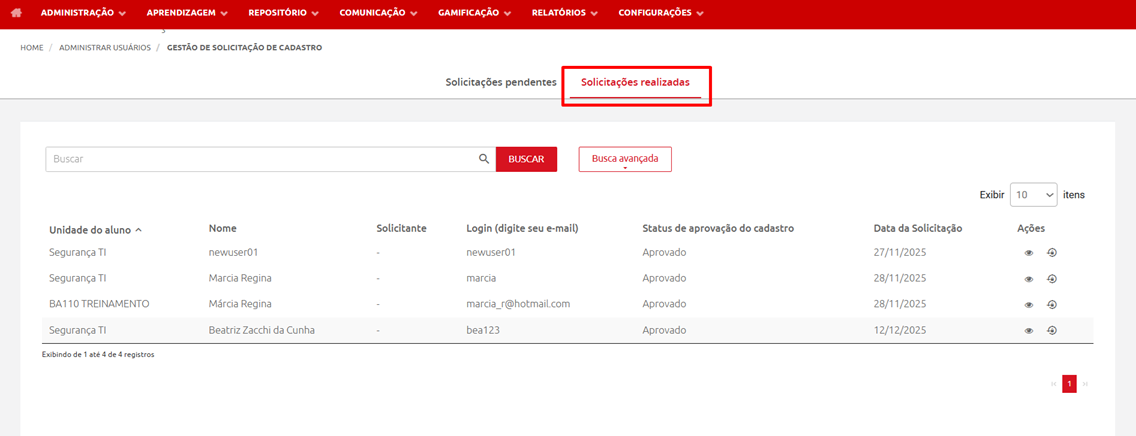Sort by Solicitante column header
This screenshot has width=1136, height=436.
[x=401, y=228]
